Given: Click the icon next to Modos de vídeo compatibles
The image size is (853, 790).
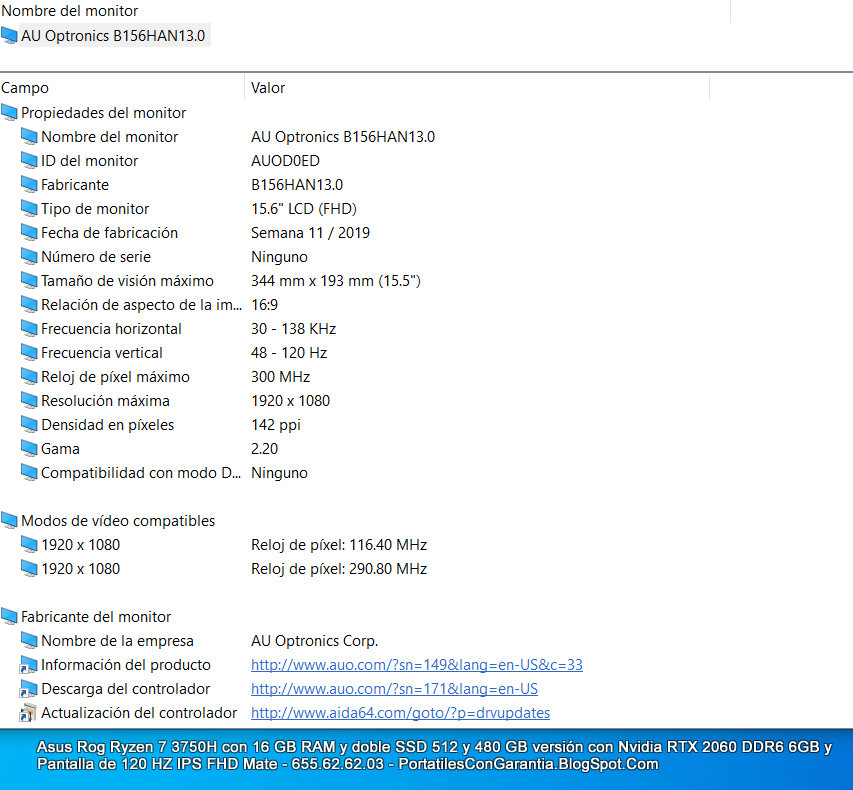Looking at the screenshot, I should coord(9,520).
